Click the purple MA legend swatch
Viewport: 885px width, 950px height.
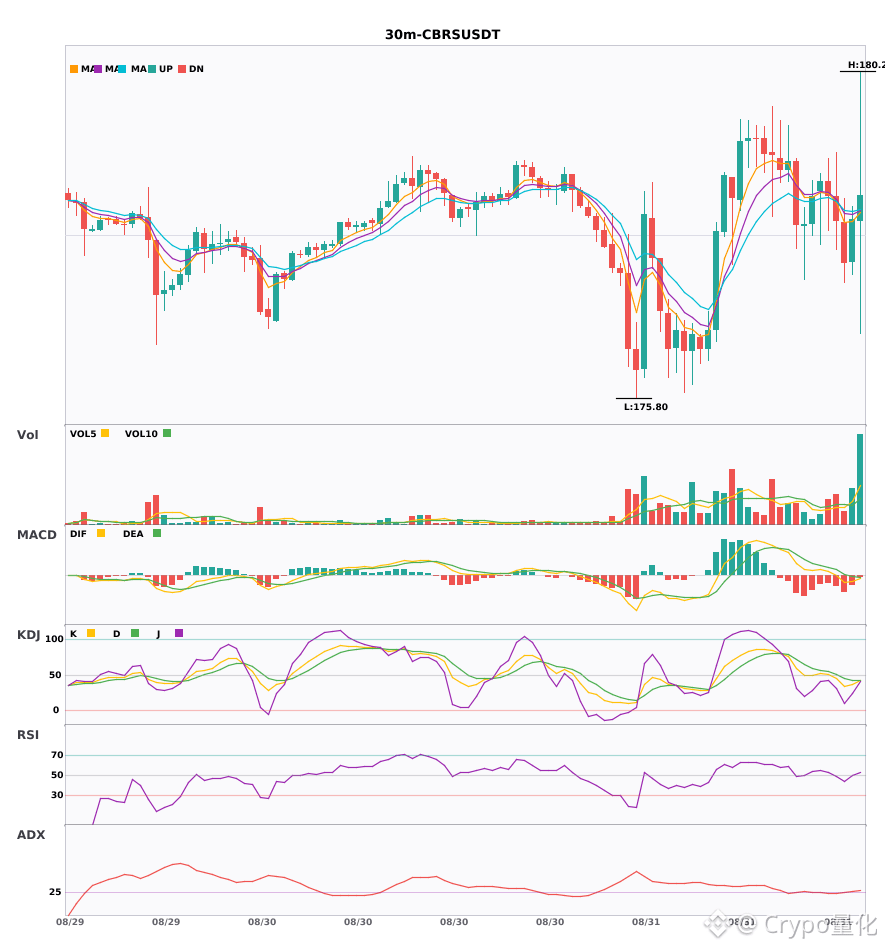tap(98, 69)
